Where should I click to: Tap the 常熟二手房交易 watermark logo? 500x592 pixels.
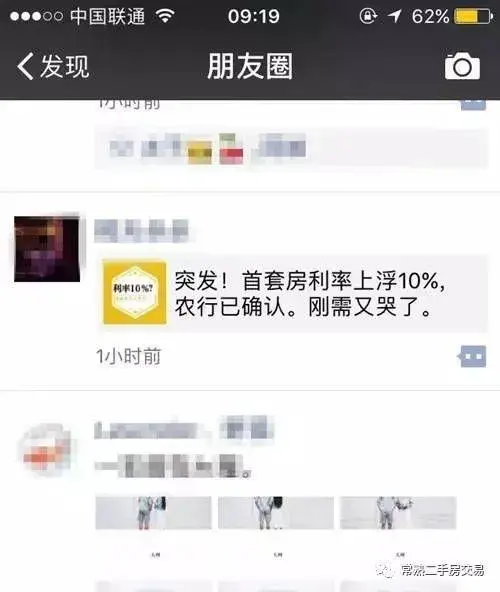tap(431, 570)
